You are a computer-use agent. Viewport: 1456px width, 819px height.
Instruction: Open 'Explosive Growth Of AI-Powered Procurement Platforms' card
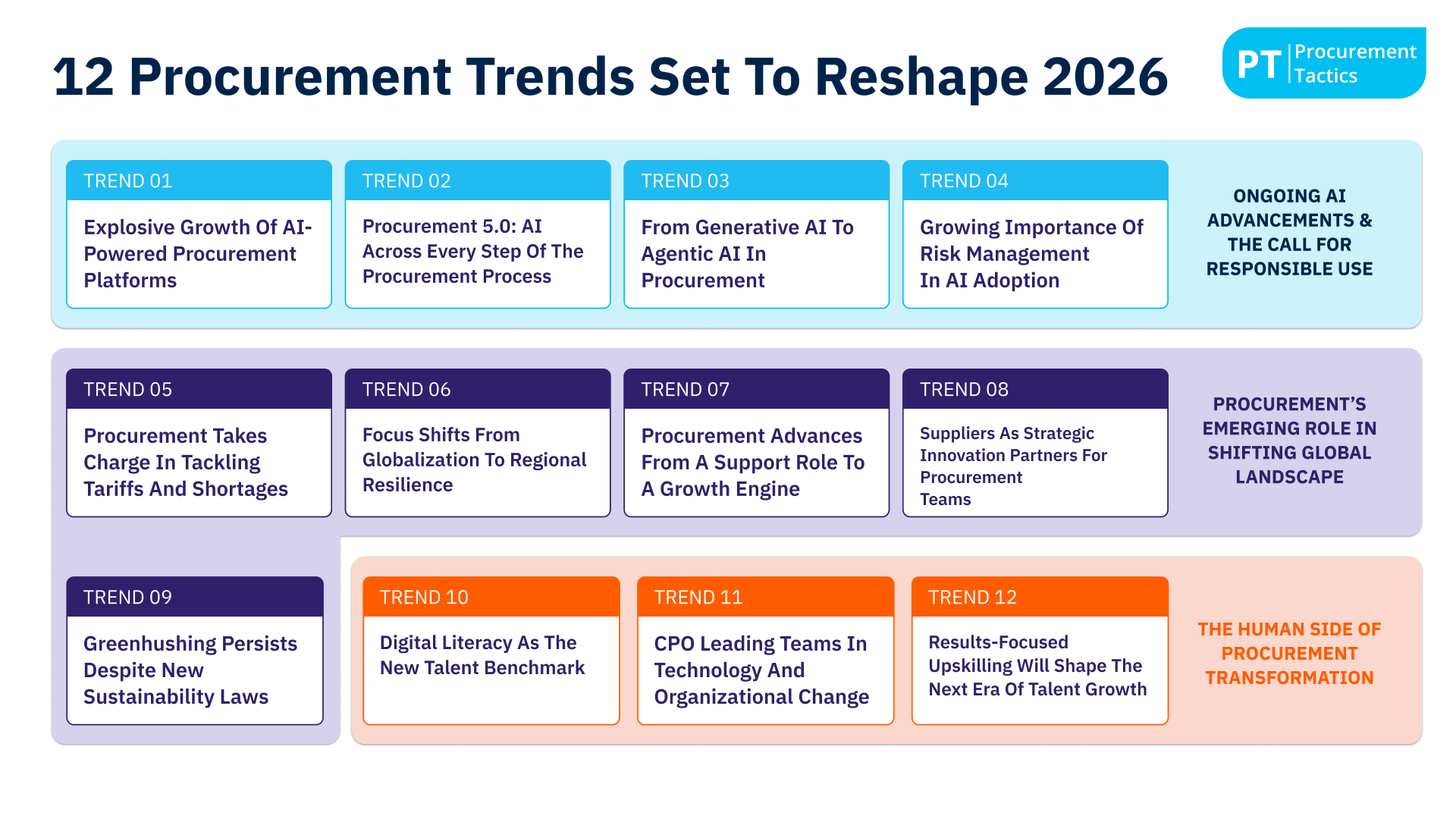[199, 253]
